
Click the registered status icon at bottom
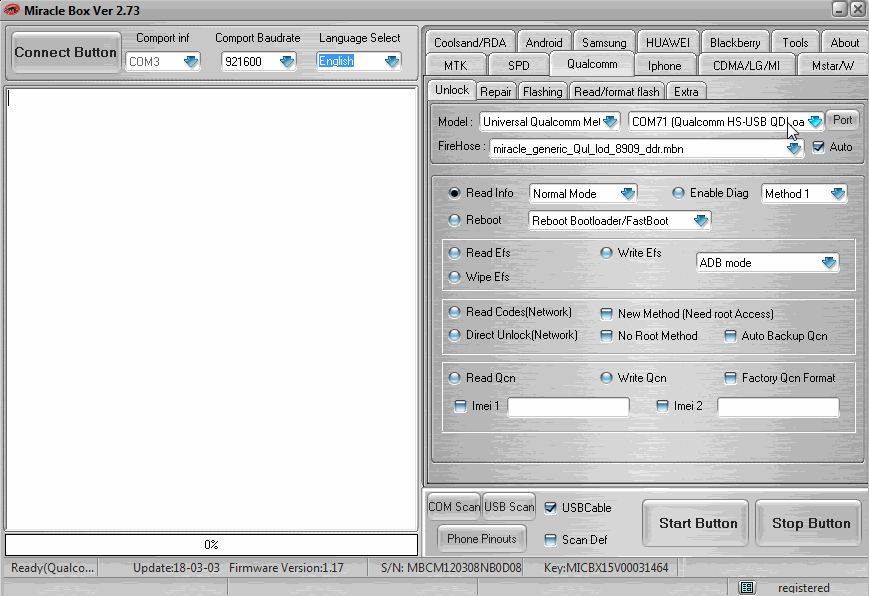pyautogui.click(x=747, y=587)
